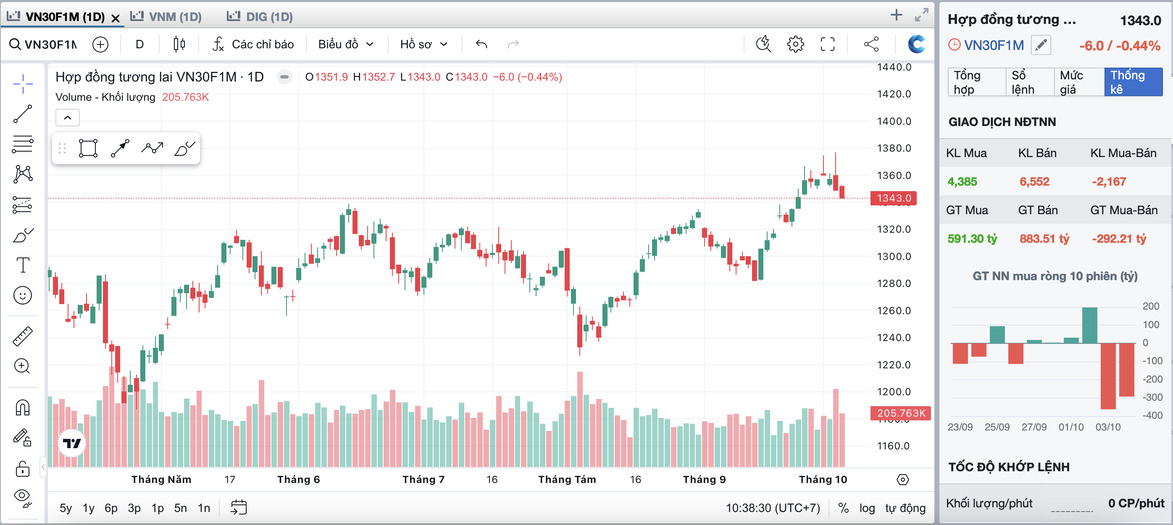Open the Hồ sơ dropdown menu

[424, 44]
